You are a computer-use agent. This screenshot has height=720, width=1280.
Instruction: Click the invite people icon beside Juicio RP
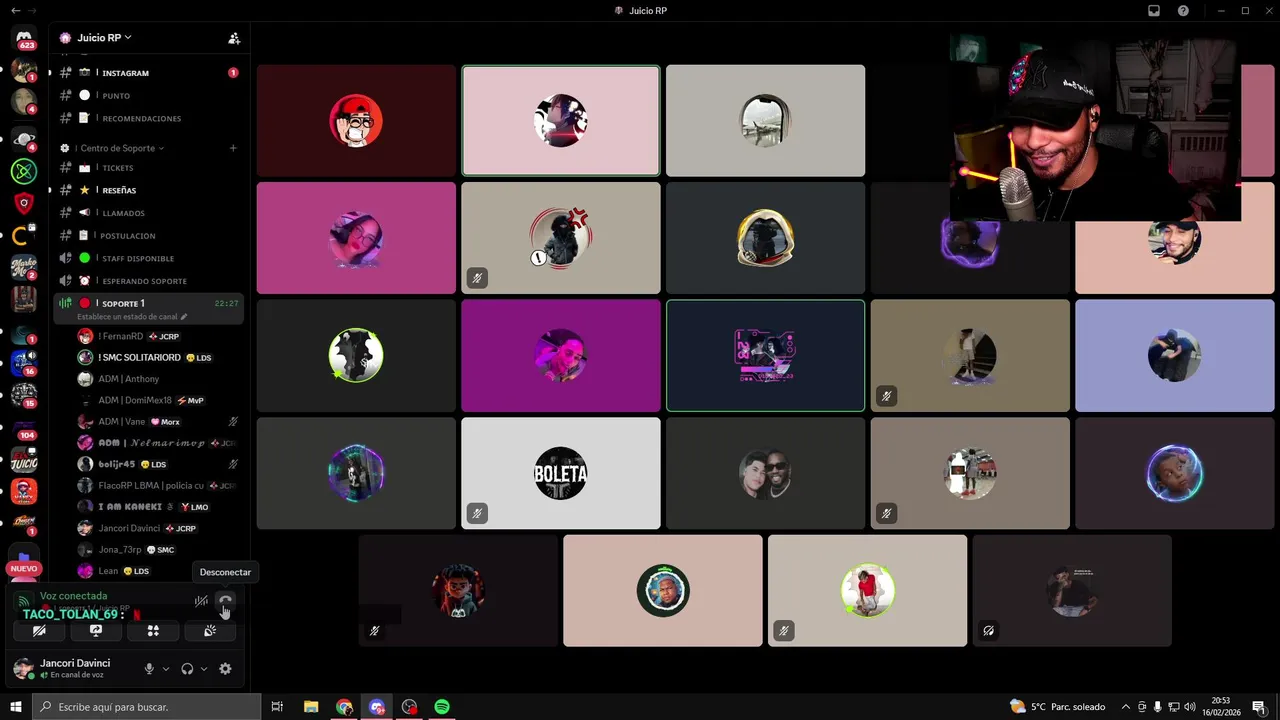[234, 38]
